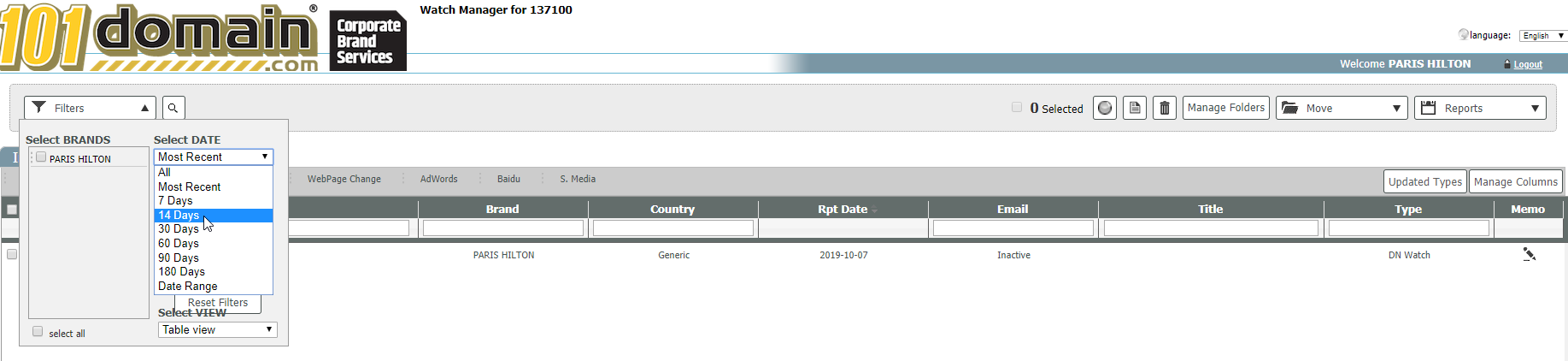Screen dimensions: 1568x361
Task: Click the folder icon in Move
Action: point(1290,108)
